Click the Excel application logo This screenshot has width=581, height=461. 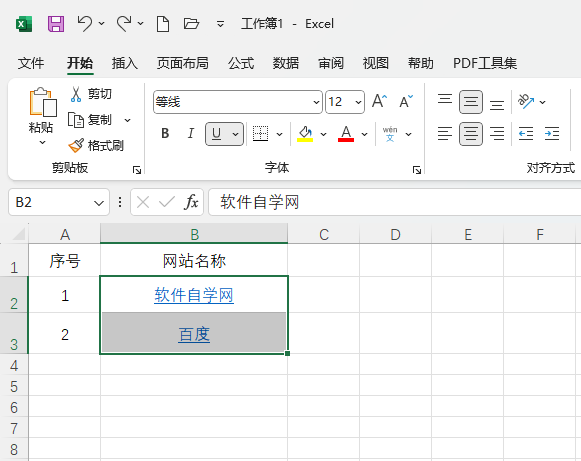(24, 24)
